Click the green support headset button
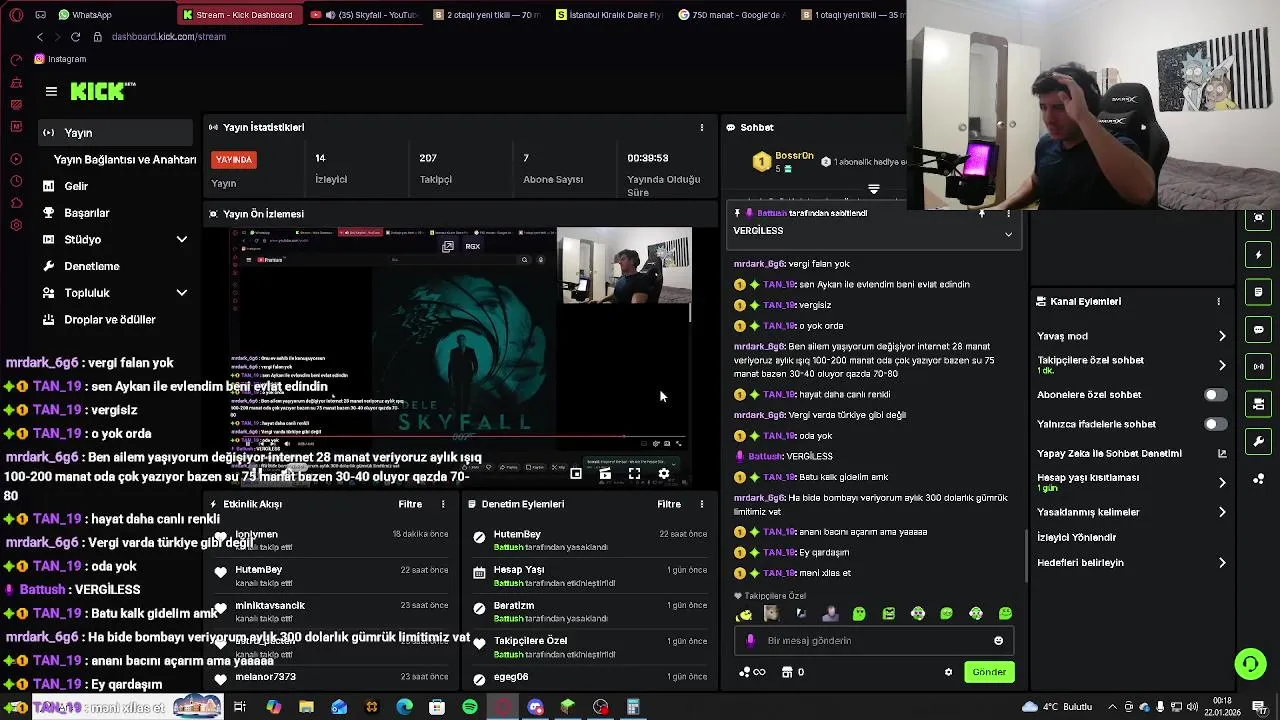The width and height of the screenshot is (1280, 720). coord(1249,664)
